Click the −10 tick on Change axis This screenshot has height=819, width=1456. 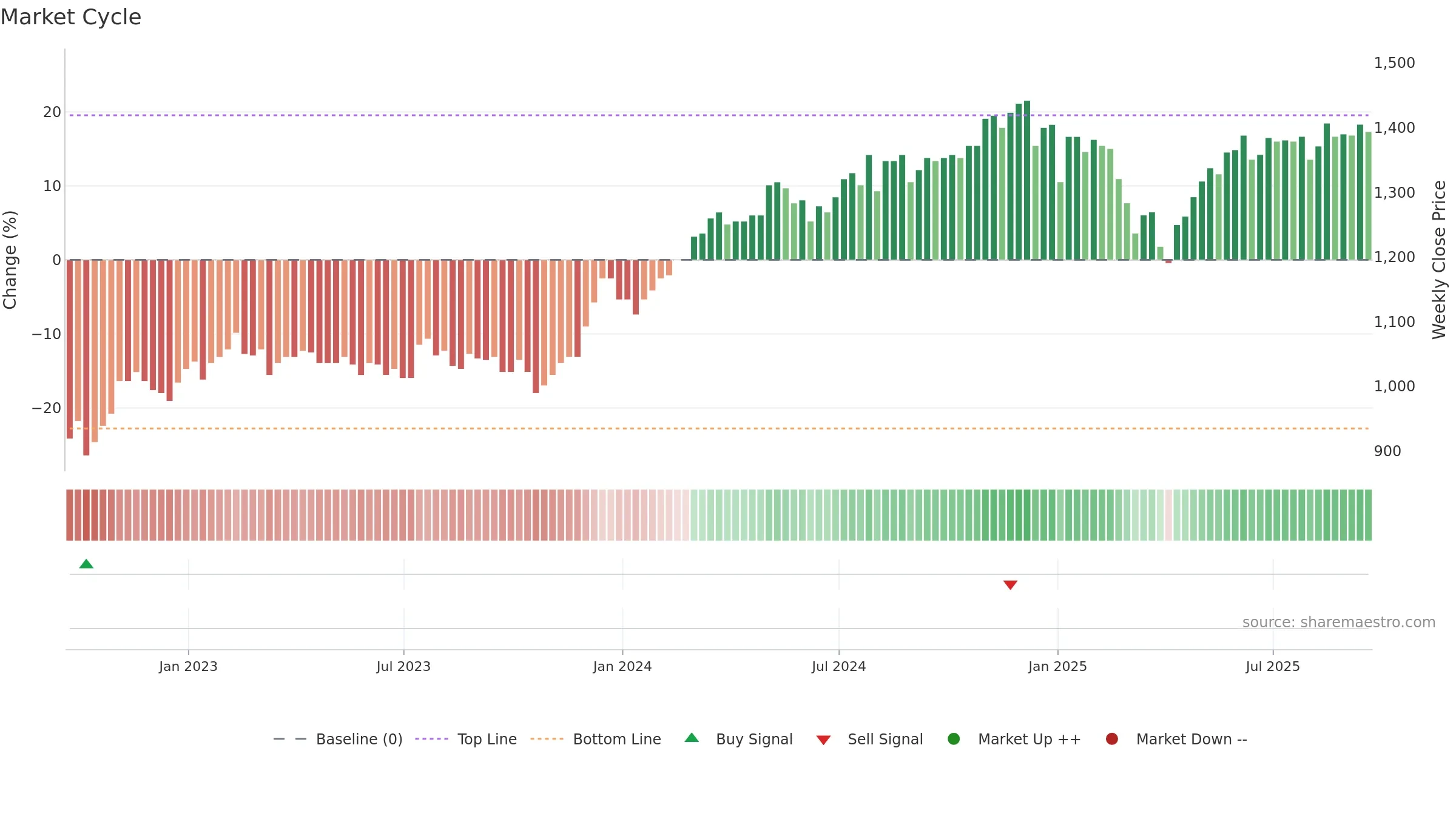point(47,334)
